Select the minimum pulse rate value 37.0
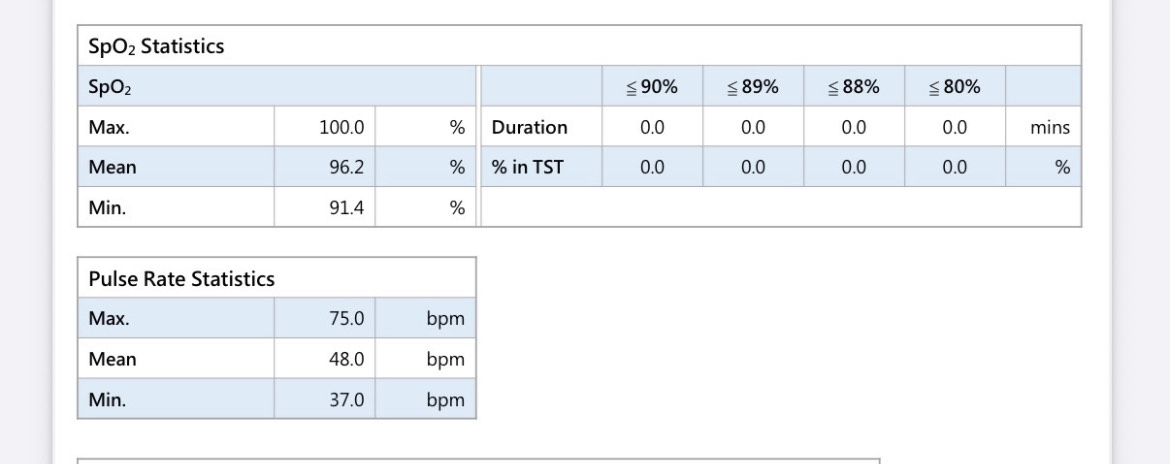 (346, 400)
